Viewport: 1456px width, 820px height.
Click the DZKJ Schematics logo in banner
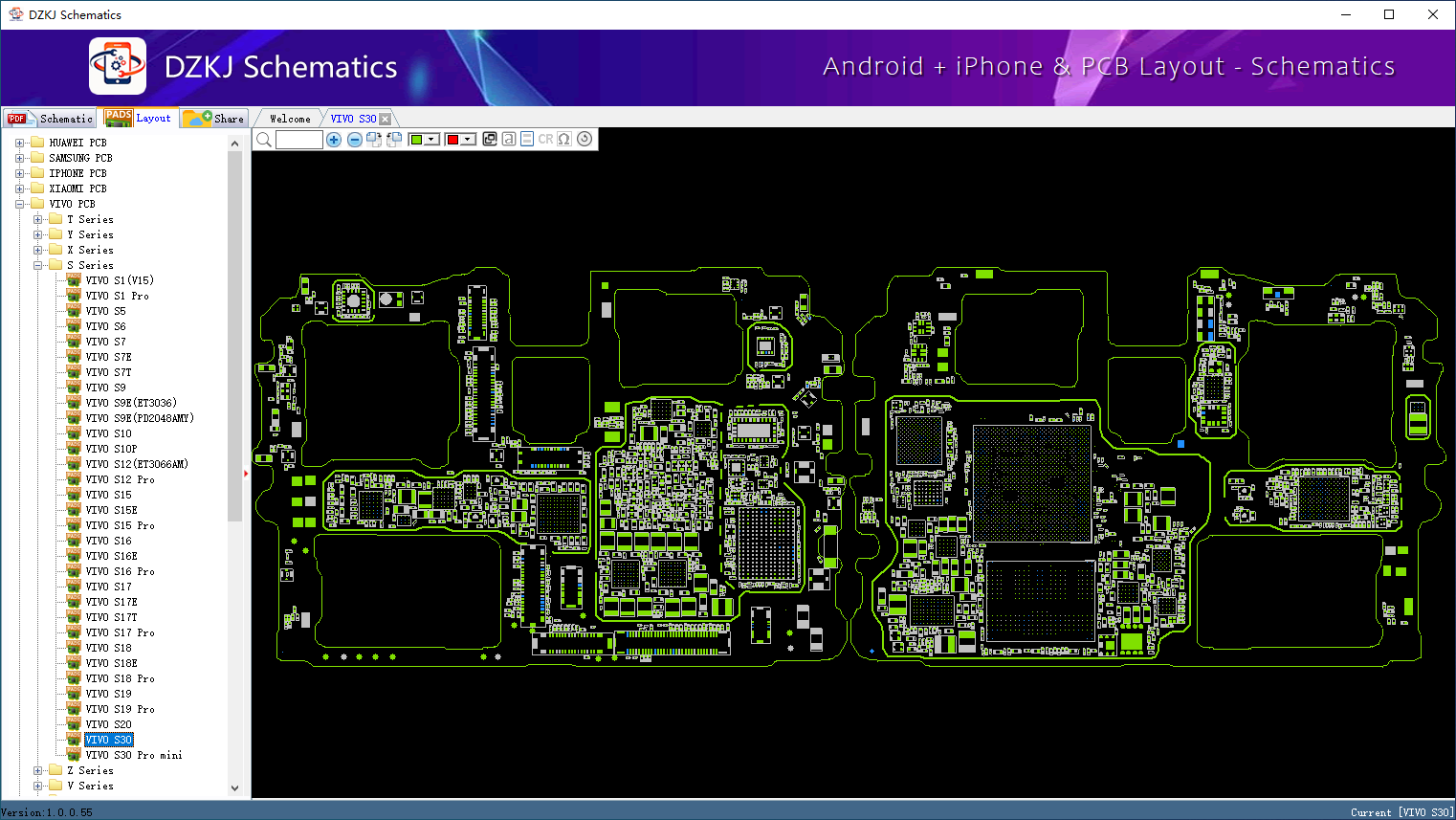click(x=118, y=66)
